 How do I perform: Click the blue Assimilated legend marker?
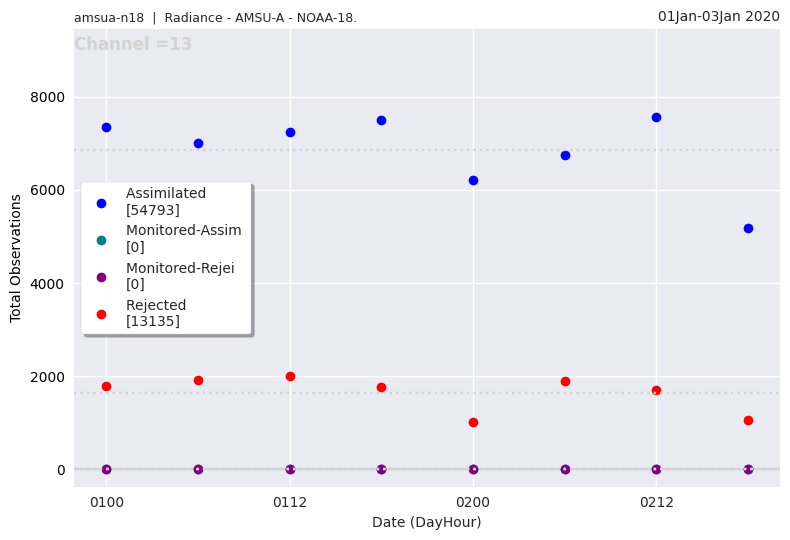101,203
